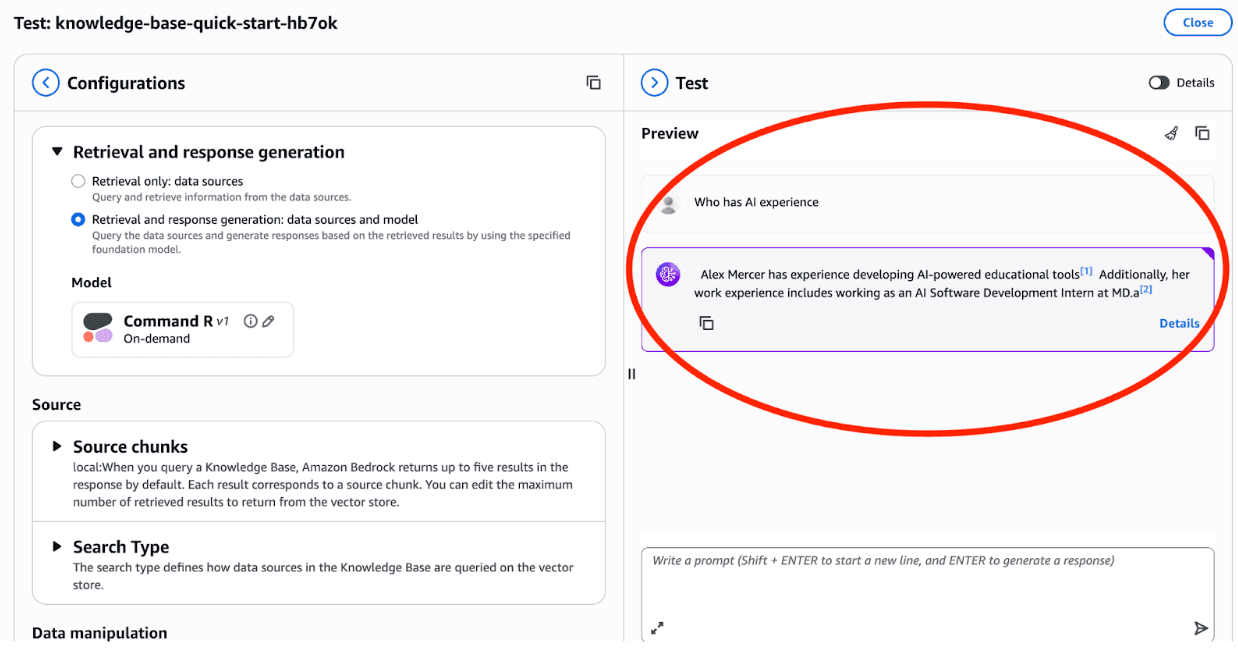Copy the Configurations panel via its copy icon

593,83
